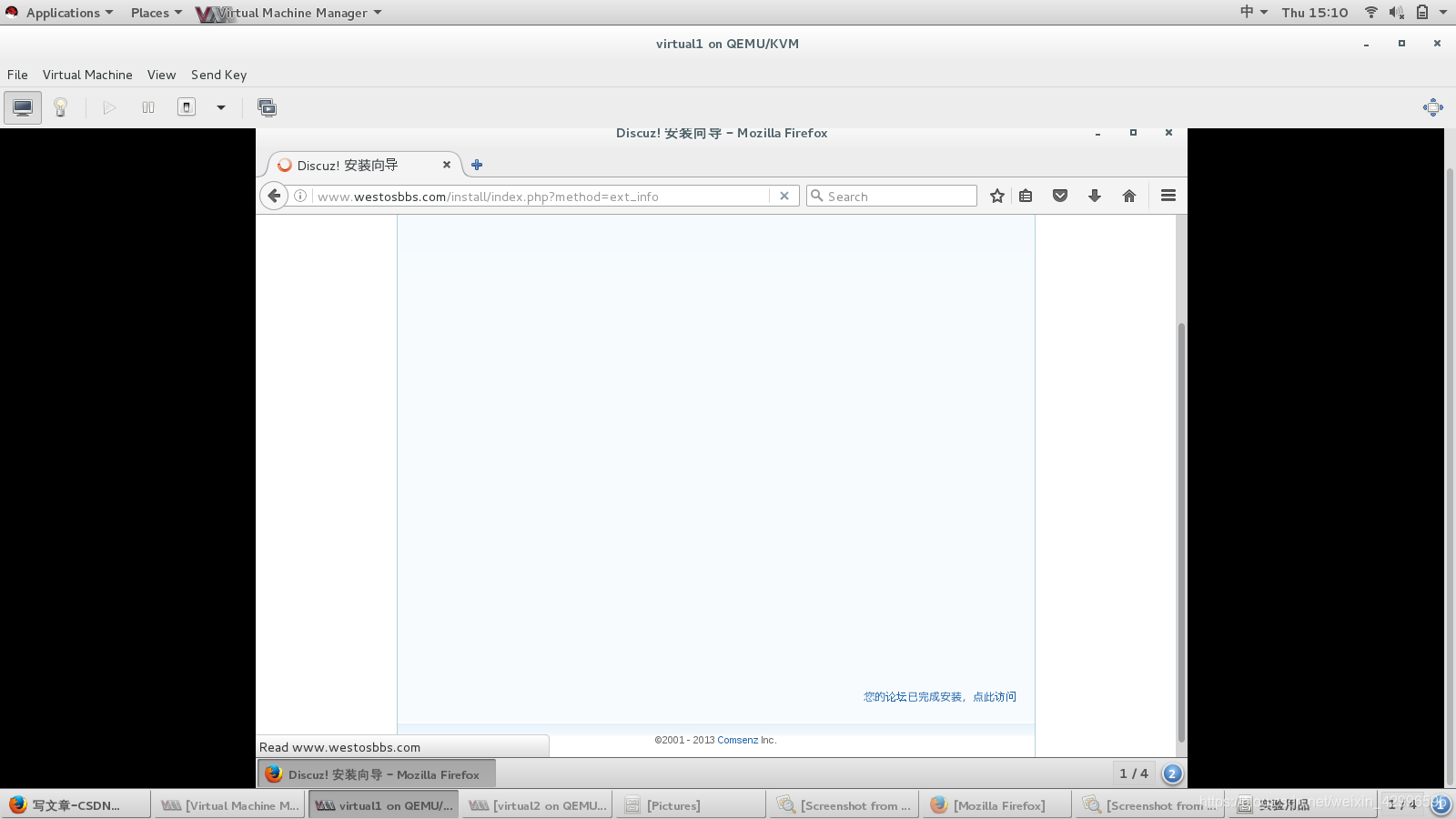The height and width of the screenshot is (819, 1456).
Task: Switch to Virtual Machine Manager taskbar window
Action: click(229, 805)
